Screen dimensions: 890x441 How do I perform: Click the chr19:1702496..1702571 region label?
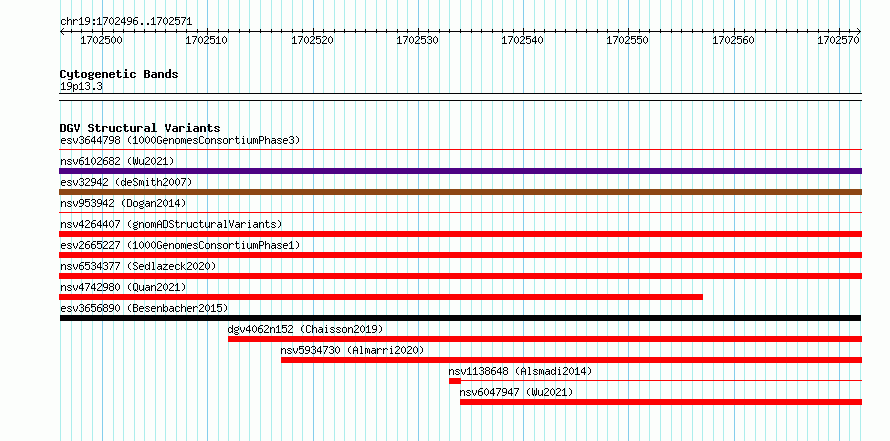click(x=126, y=22)
